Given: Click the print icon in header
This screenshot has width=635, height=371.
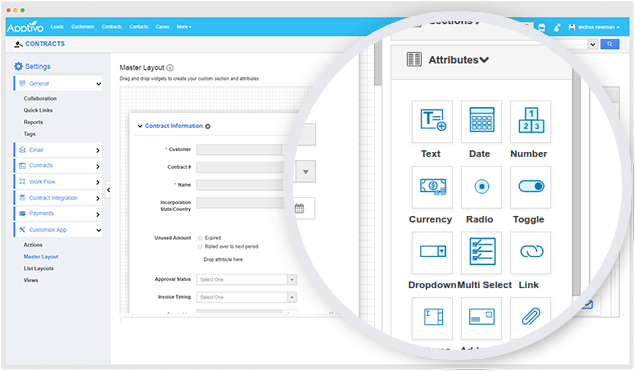Looking at the screenshot, I should pos(542,28).
